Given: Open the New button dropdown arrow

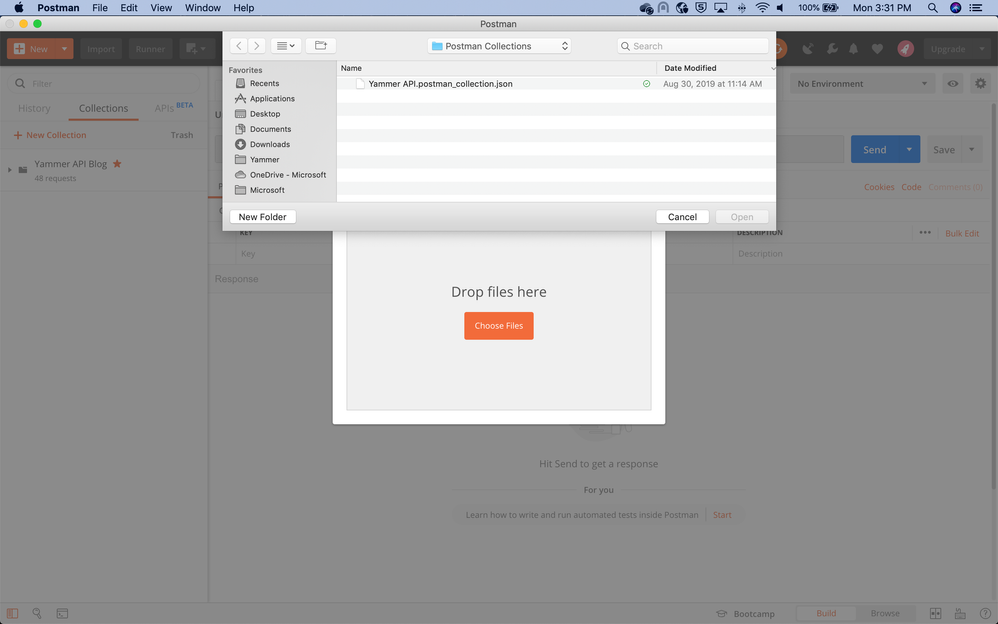Looking at the screenshot, I should [64, 49].
